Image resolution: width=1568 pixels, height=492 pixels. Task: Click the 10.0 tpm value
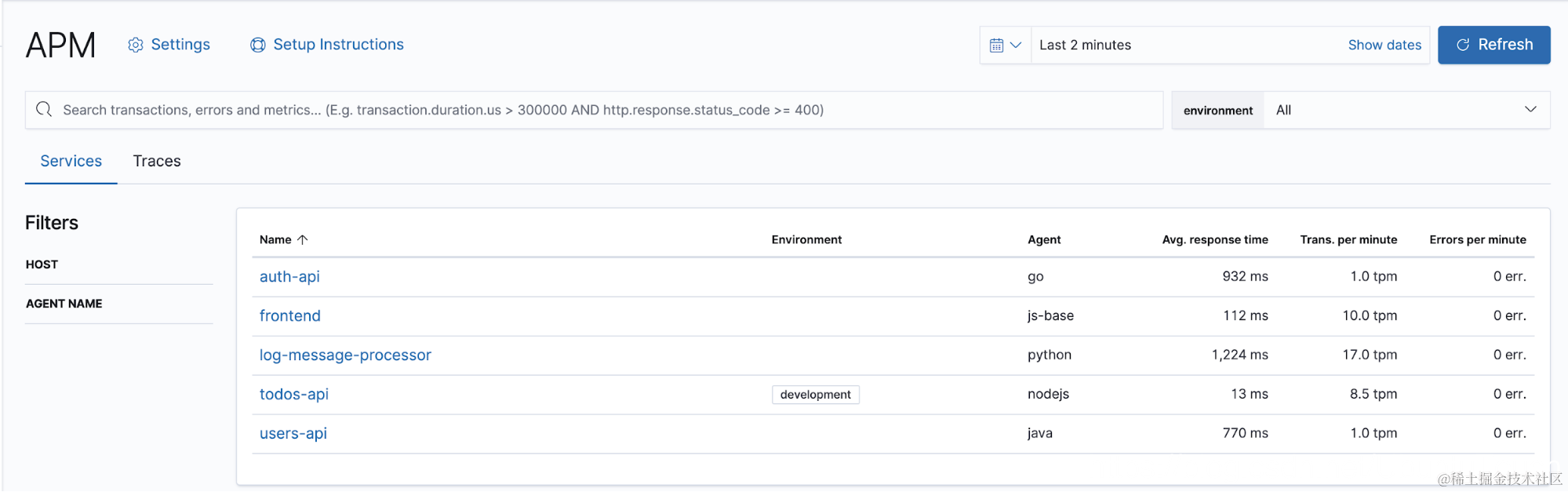pyautogui.click(x=1370, y=315)
